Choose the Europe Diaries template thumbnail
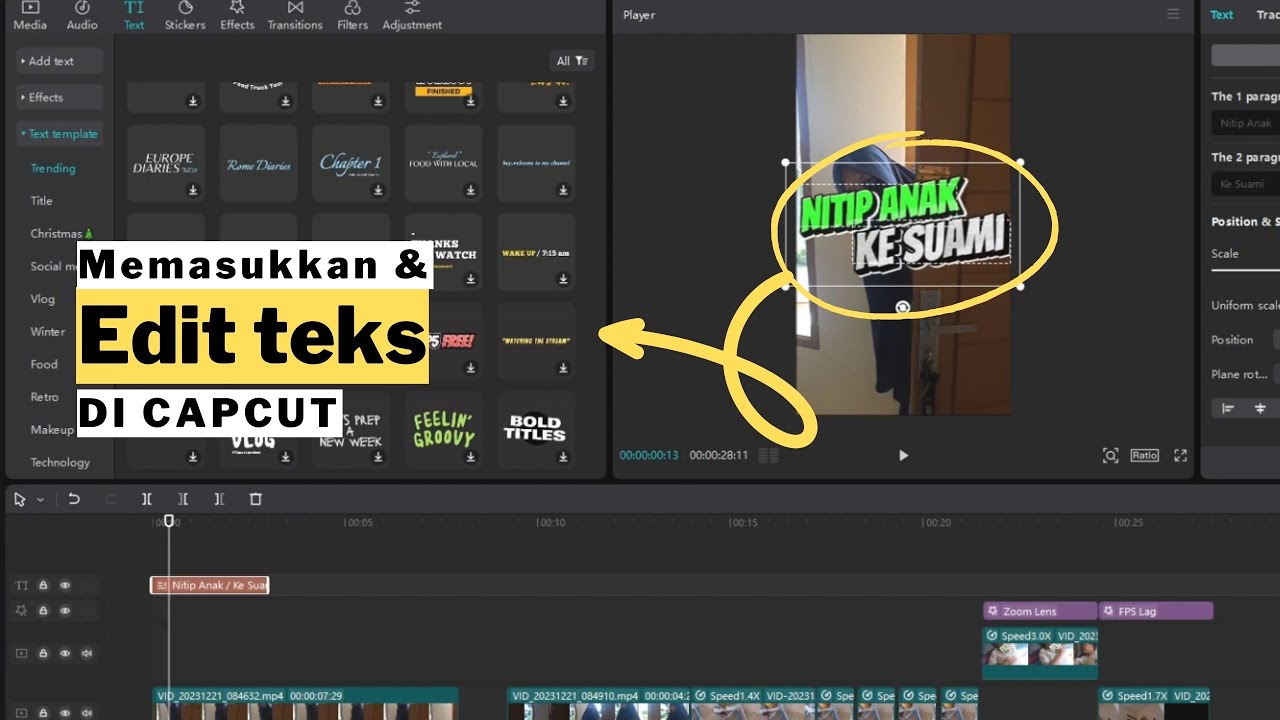This screenshot has height=720, width=1280. pyautogui.click(x=165, y=163)
